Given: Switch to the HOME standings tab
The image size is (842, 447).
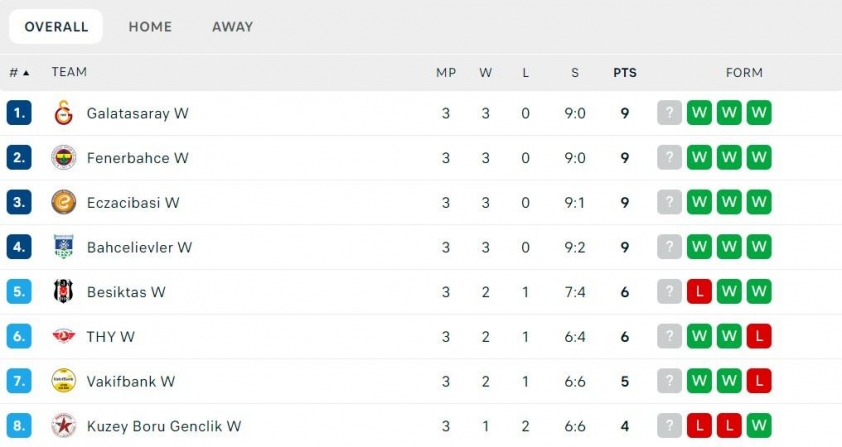Looking at the screenshot, I should [x=150, y=26].
